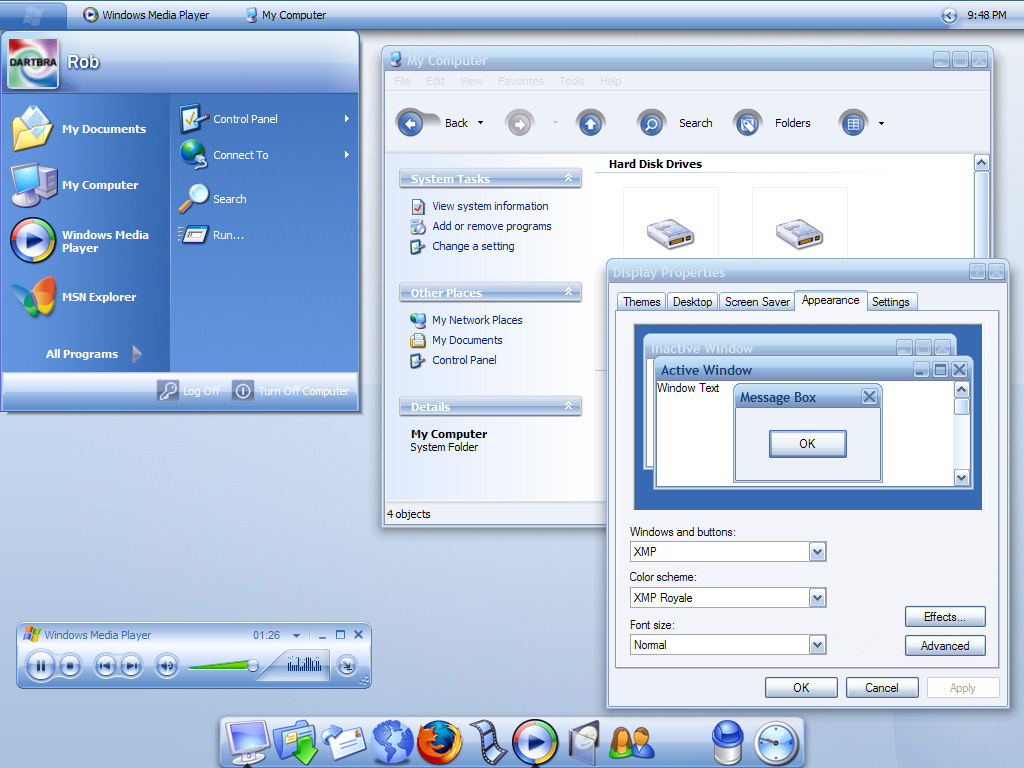Switch to the Settings tab

(x=891, y=302)
